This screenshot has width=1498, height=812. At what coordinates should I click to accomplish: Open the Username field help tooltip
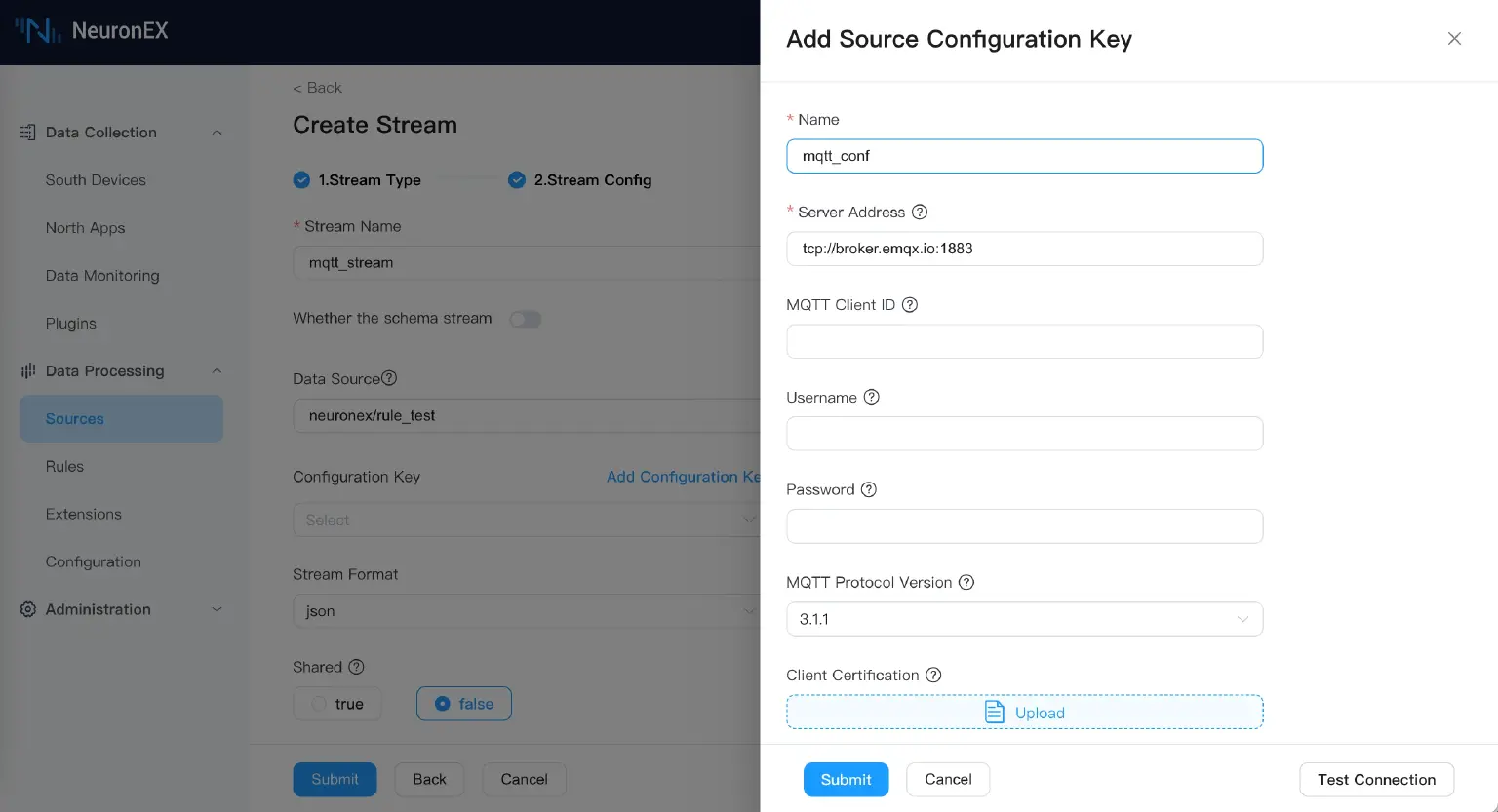pyautogui.click(x=869, y=397)
